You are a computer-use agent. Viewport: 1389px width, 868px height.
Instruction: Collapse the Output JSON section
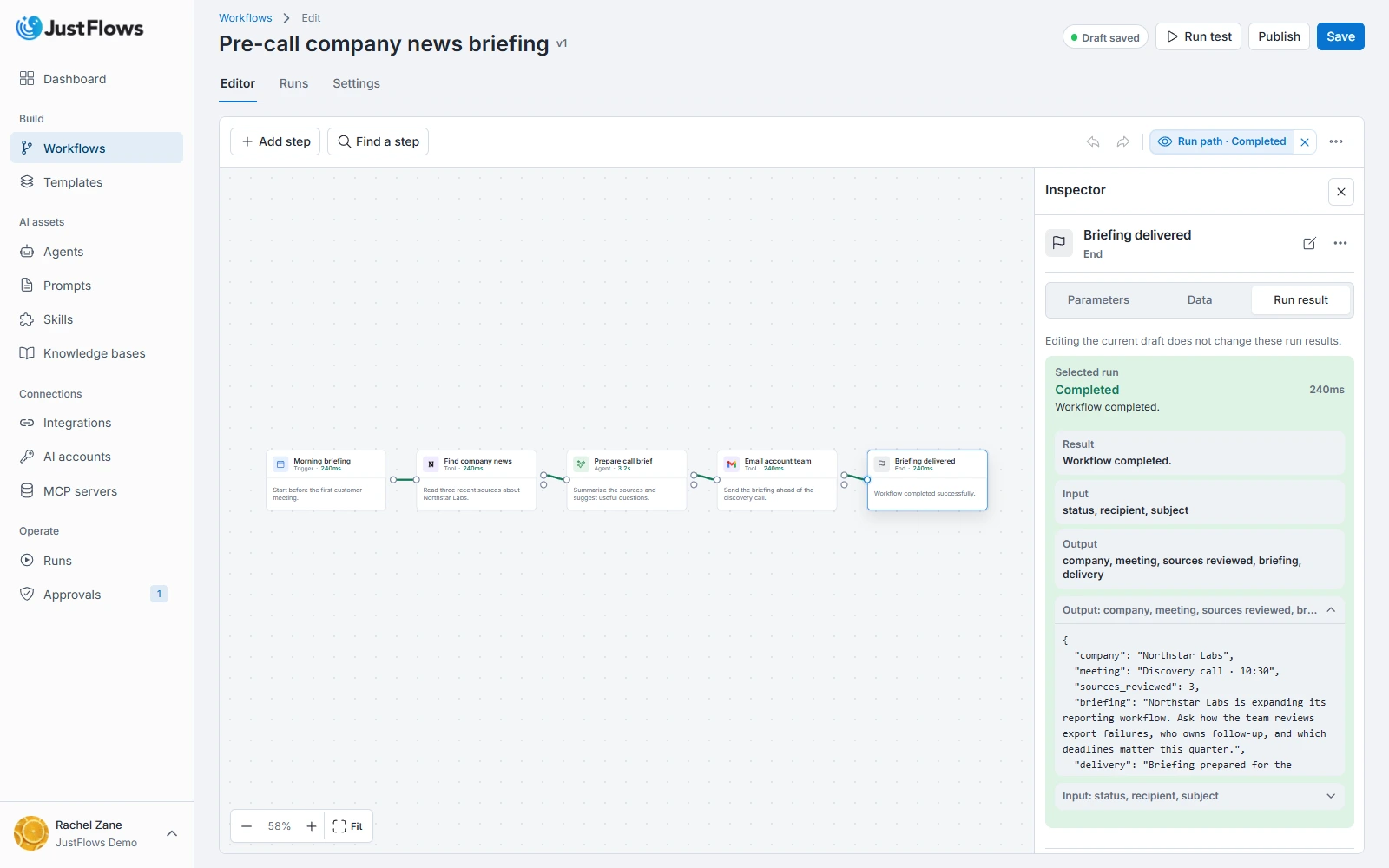1199,610
